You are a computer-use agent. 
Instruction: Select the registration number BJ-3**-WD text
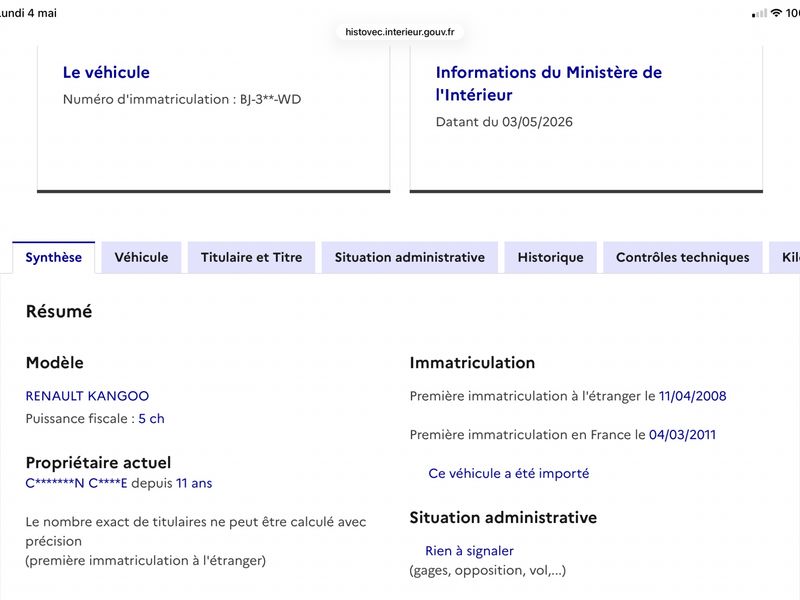pos(270,99)
